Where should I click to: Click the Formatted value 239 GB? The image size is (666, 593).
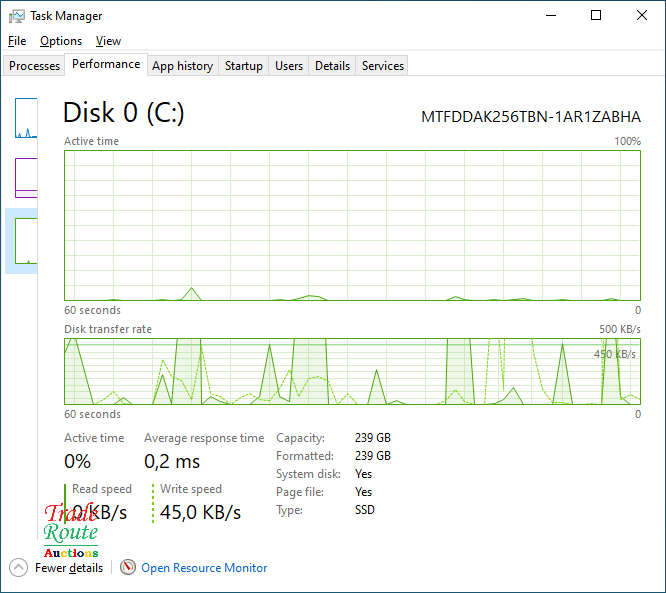pyautogui.click(x=373, y=456)
